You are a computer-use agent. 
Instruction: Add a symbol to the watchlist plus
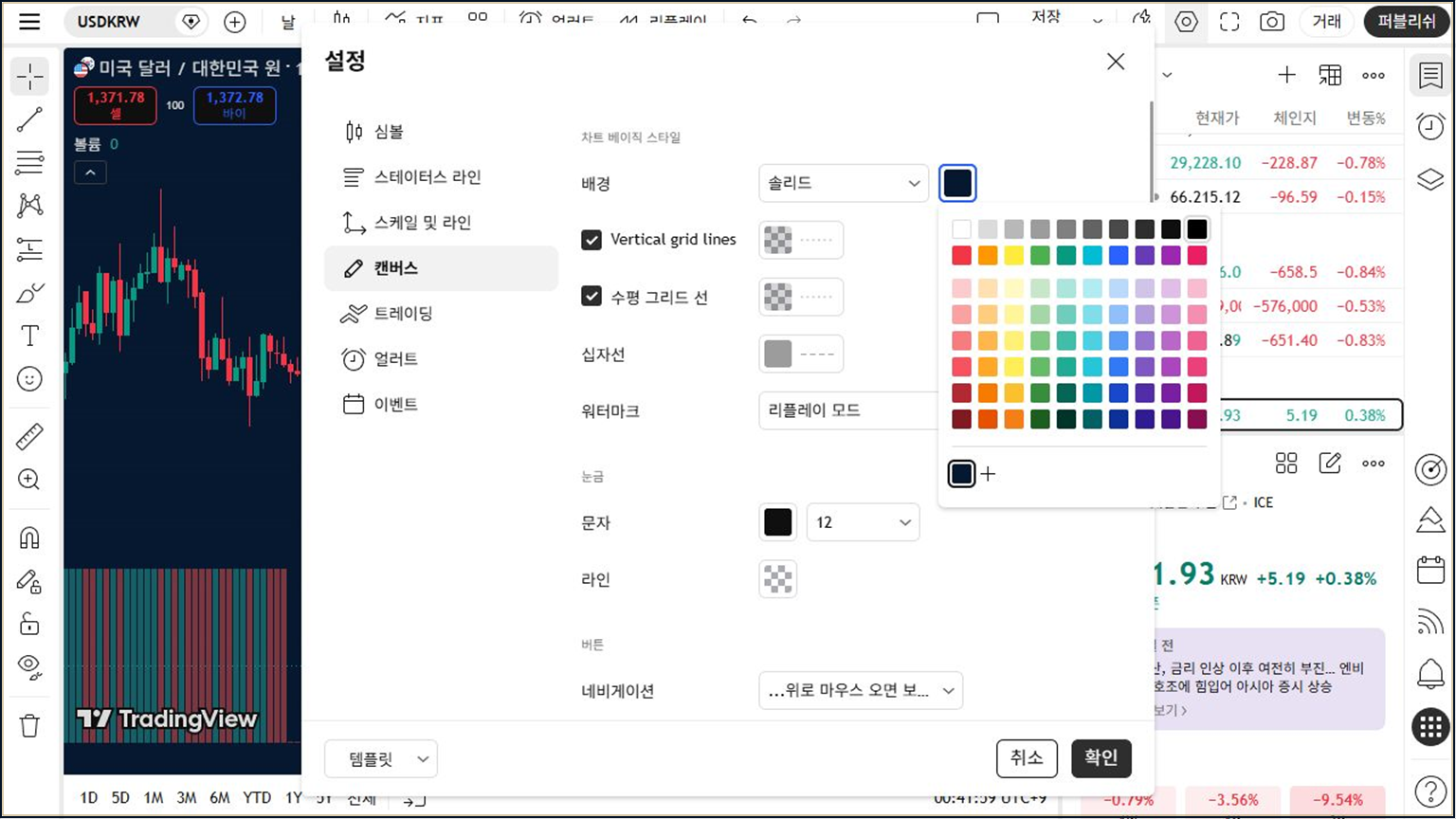(x=1286, y=75)
